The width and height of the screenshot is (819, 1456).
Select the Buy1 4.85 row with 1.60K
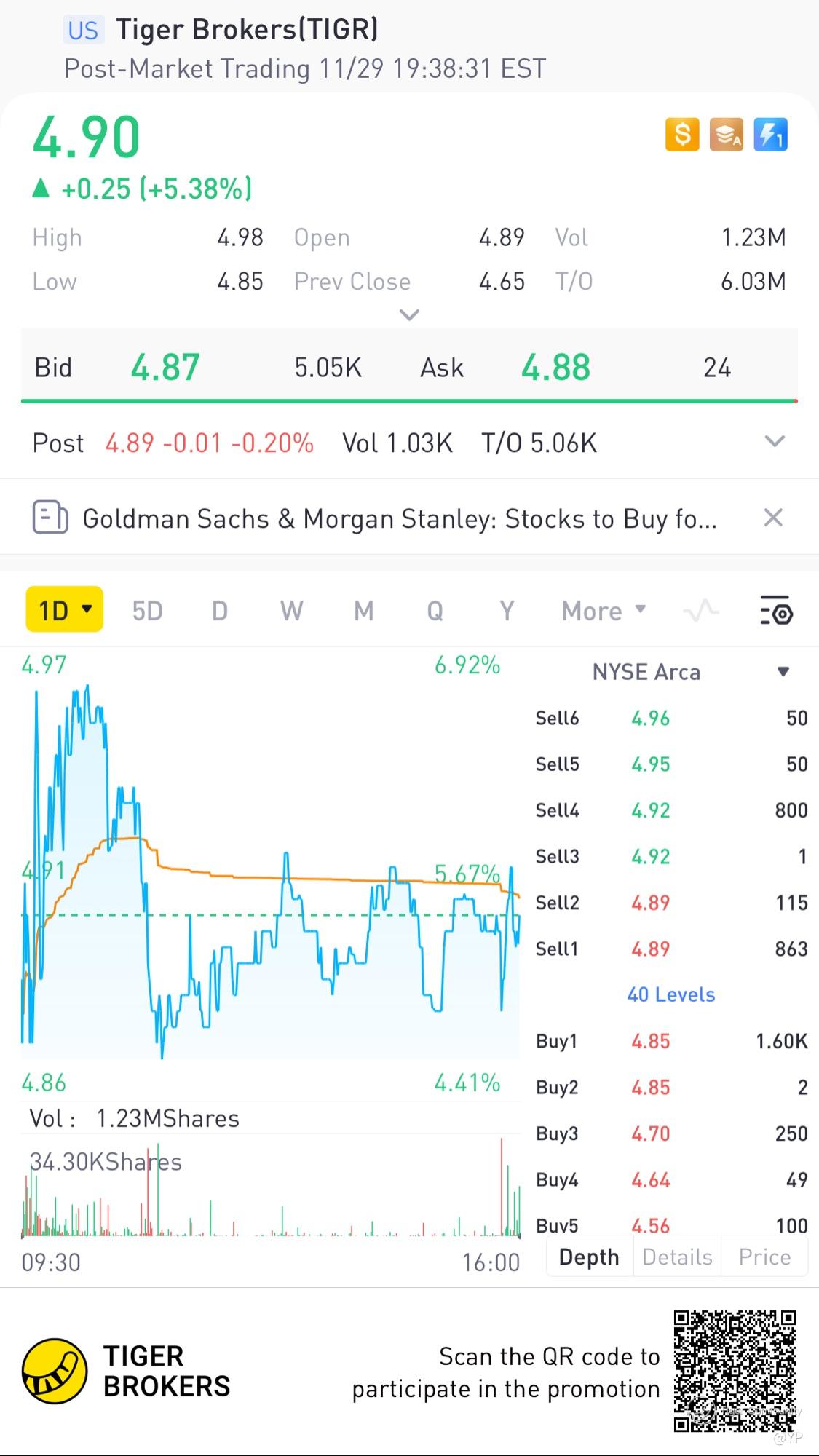(x=671, y=1041)
